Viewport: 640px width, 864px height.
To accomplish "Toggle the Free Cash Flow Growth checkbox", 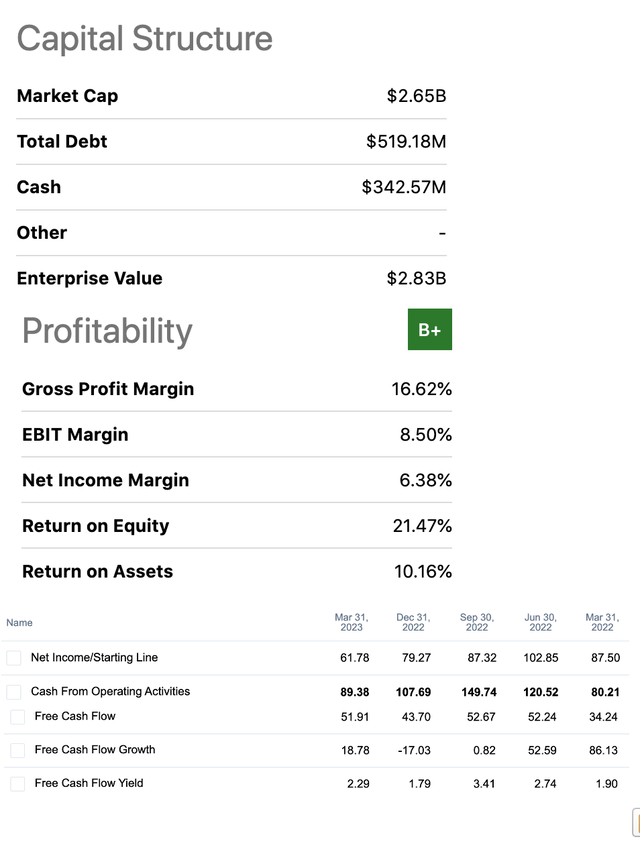I will tap(17, 750).
